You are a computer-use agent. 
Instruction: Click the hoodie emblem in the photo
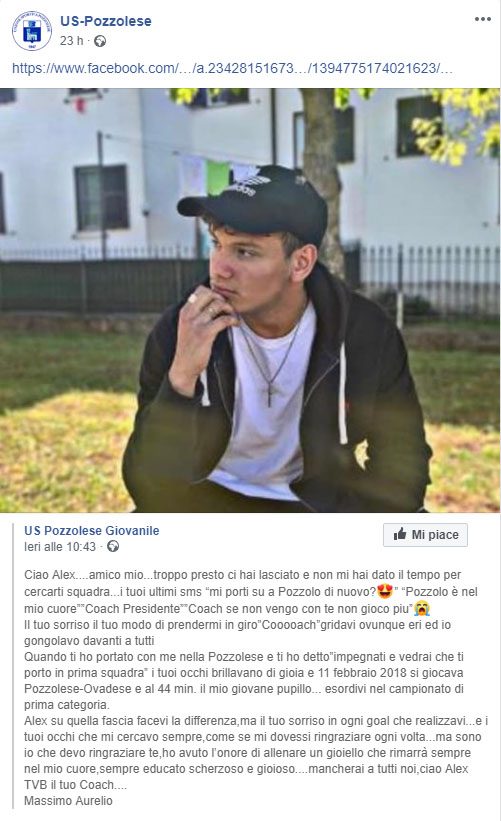362,453
